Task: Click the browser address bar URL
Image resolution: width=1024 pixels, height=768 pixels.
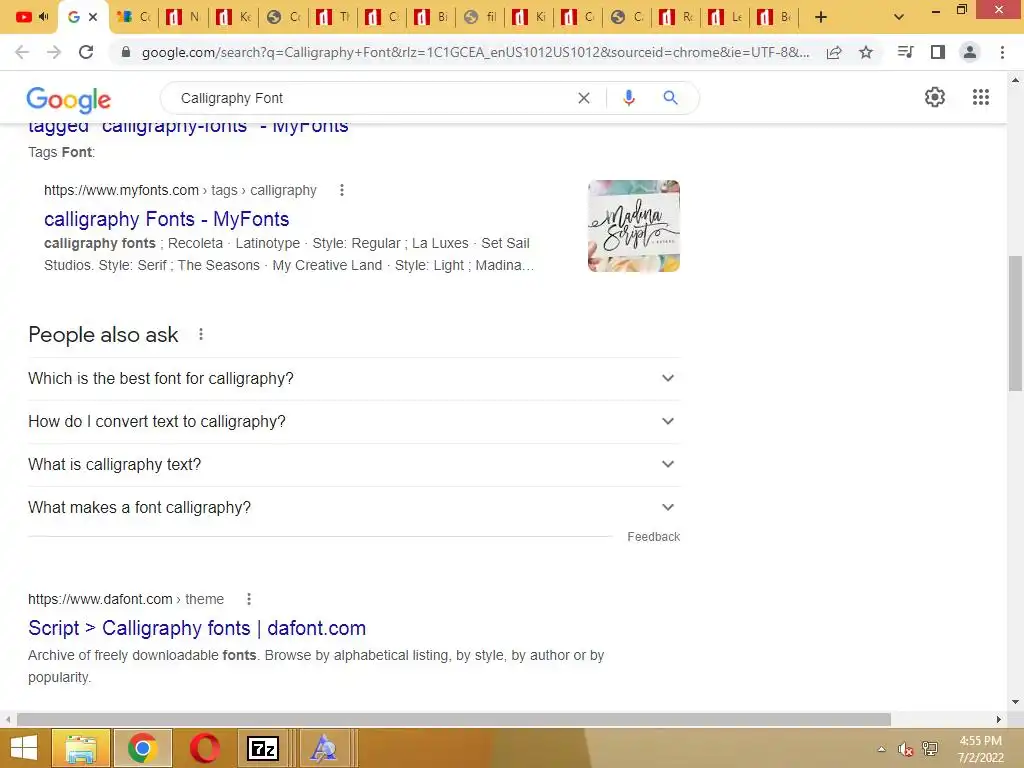Action: click(x=475, y=52)
